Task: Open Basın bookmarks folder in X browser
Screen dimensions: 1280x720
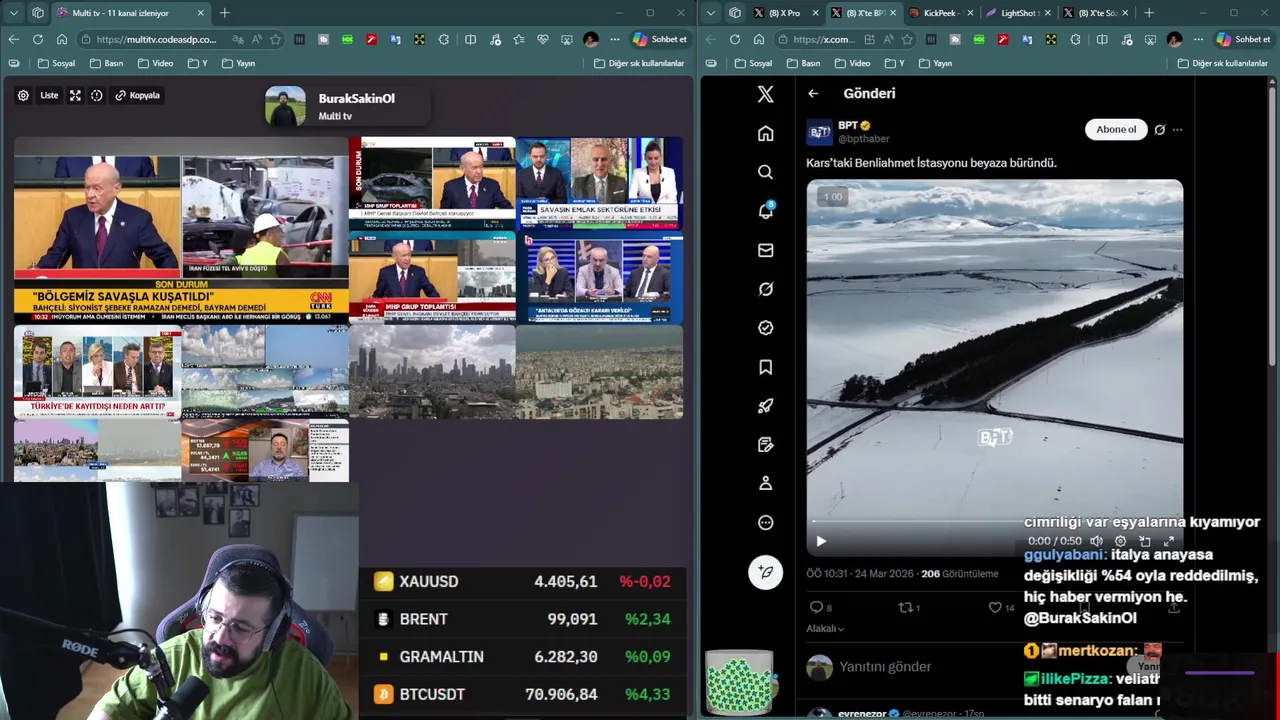Action: [802, 63]
